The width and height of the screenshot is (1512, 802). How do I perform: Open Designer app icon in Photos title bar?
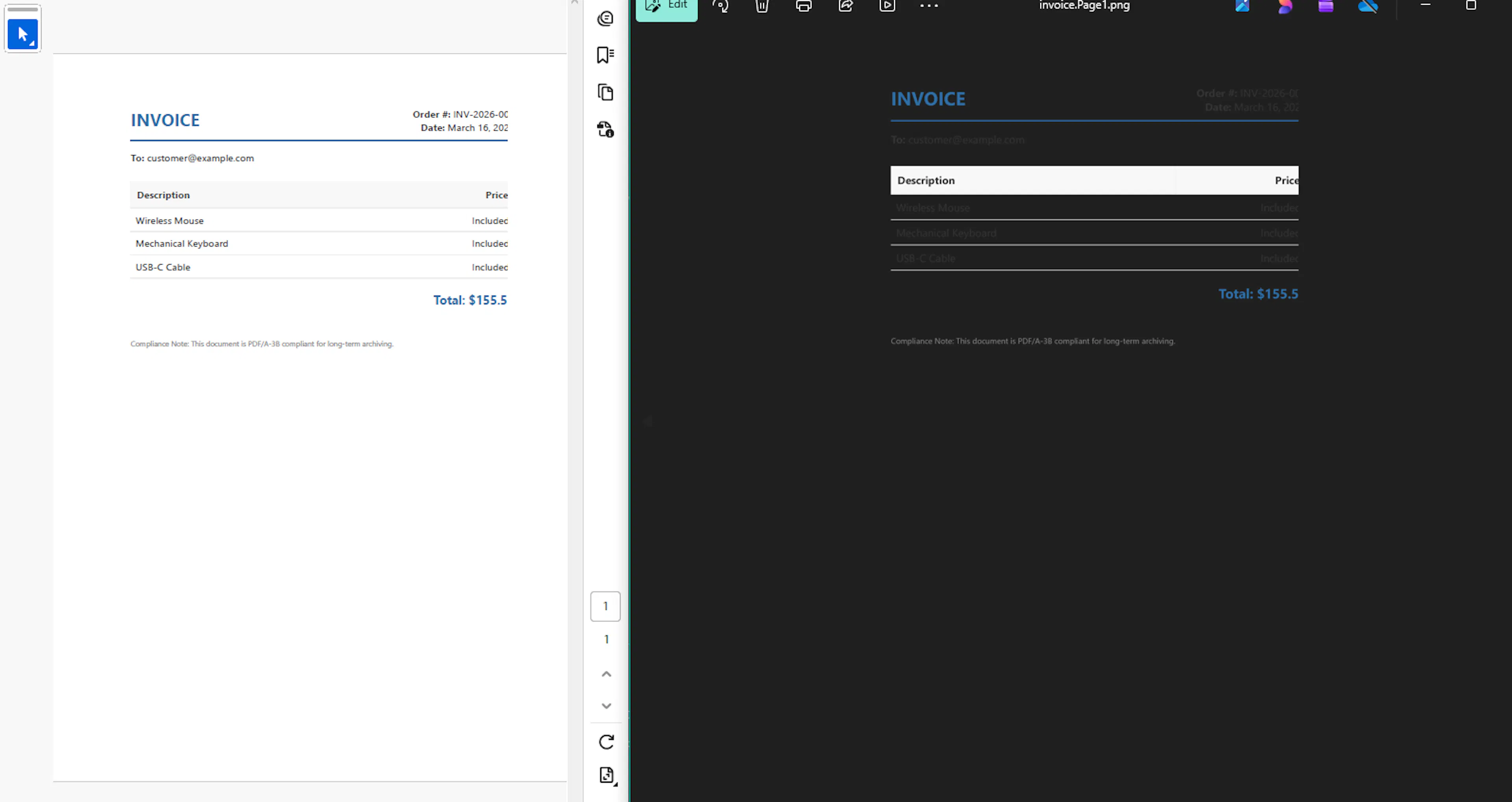pyautogui.click(x=1242, y=6)
